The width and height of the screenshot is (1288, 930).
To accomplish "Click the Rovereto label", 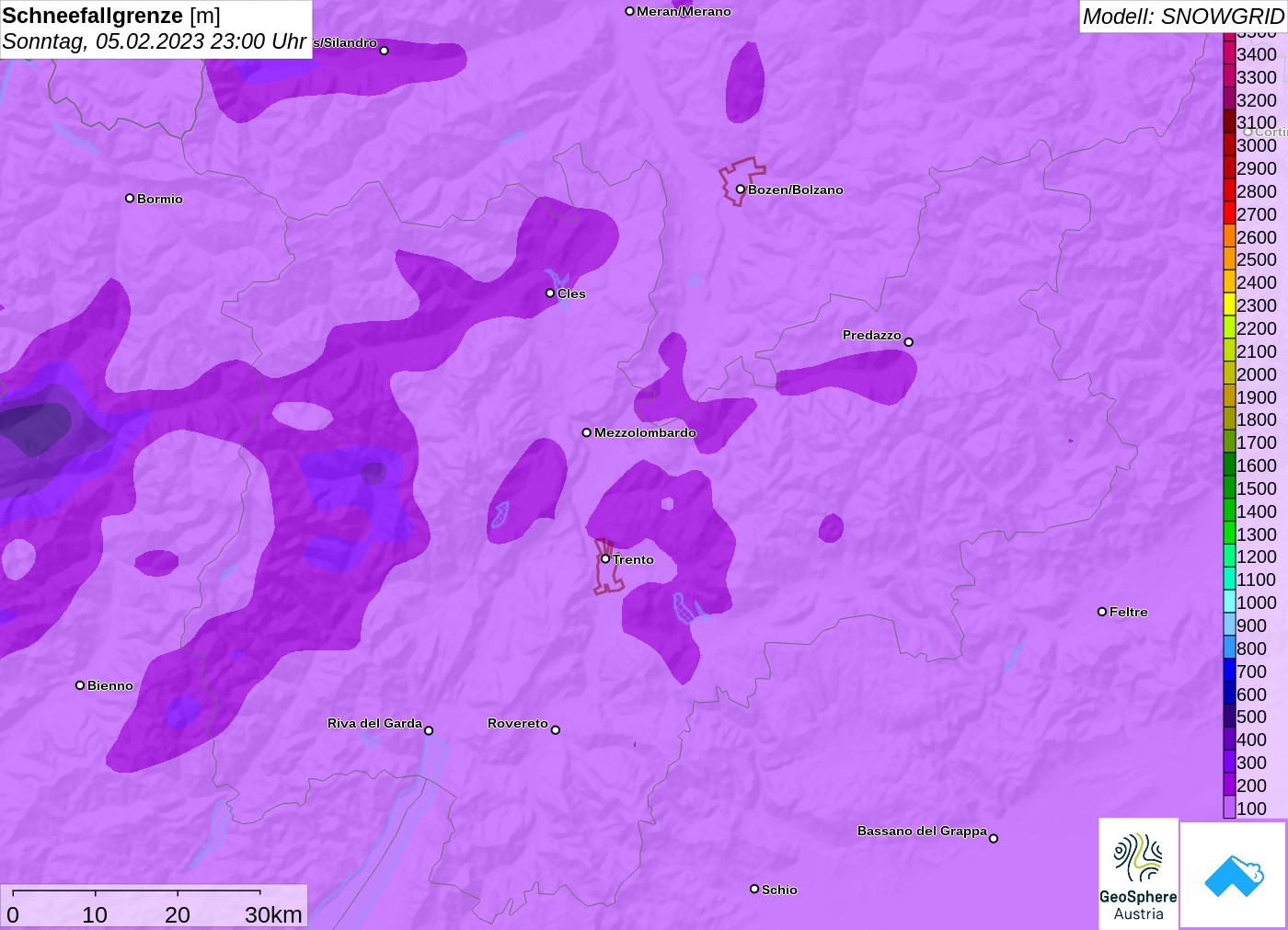I will coord(518,723).
